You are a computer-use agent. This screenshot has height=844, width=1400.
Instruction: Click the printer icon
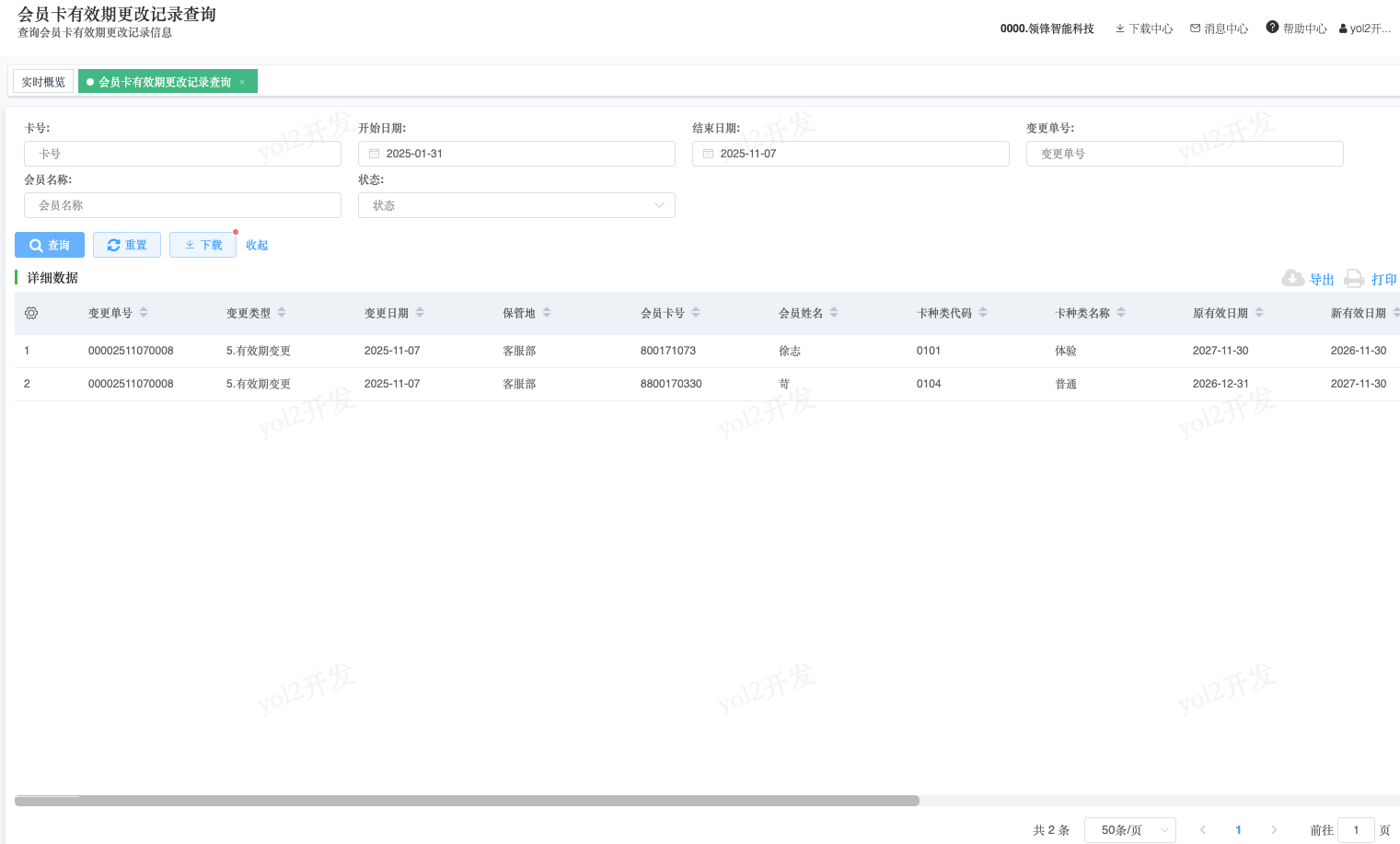[x=1354, y=278]
